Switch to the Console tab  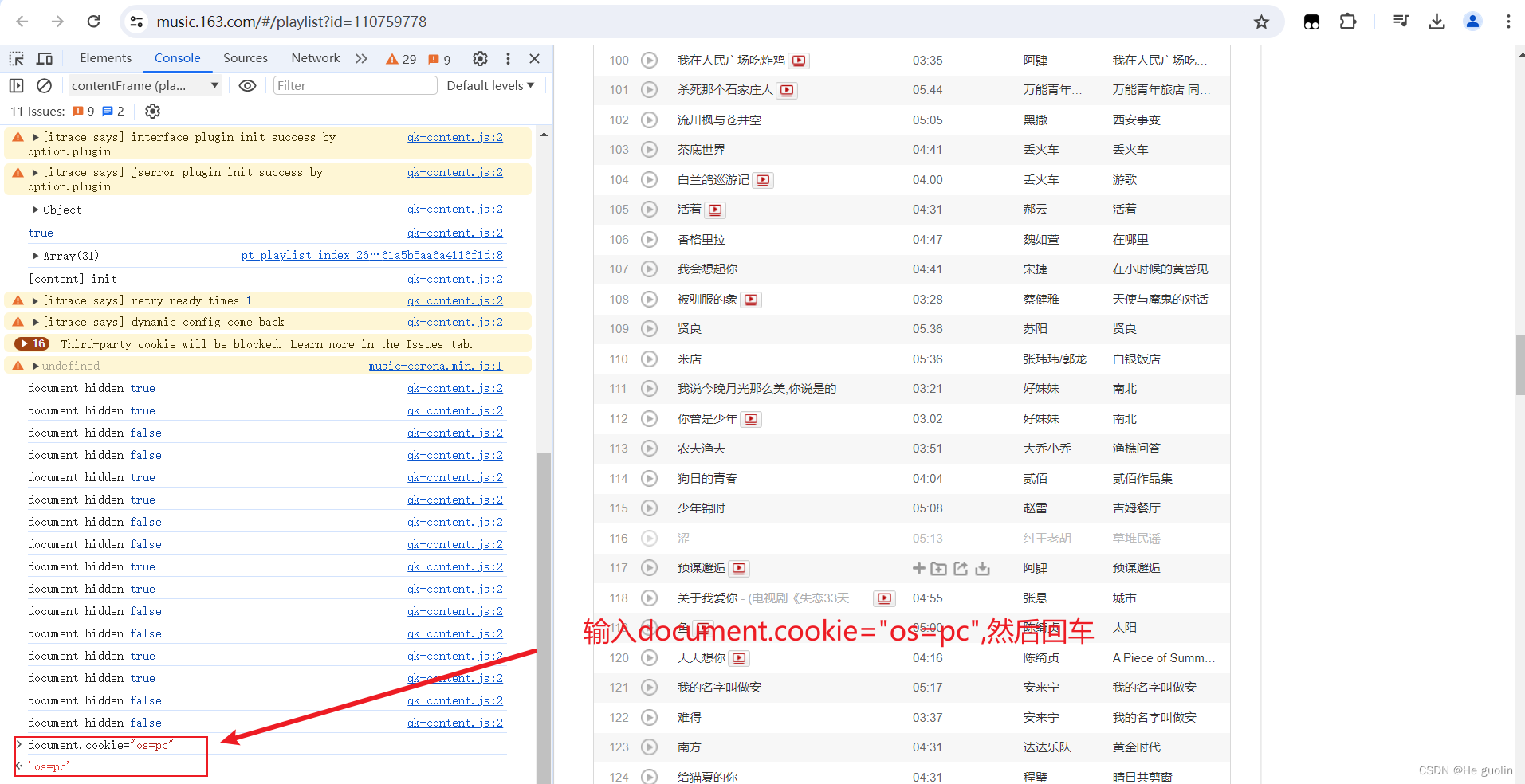177,58
